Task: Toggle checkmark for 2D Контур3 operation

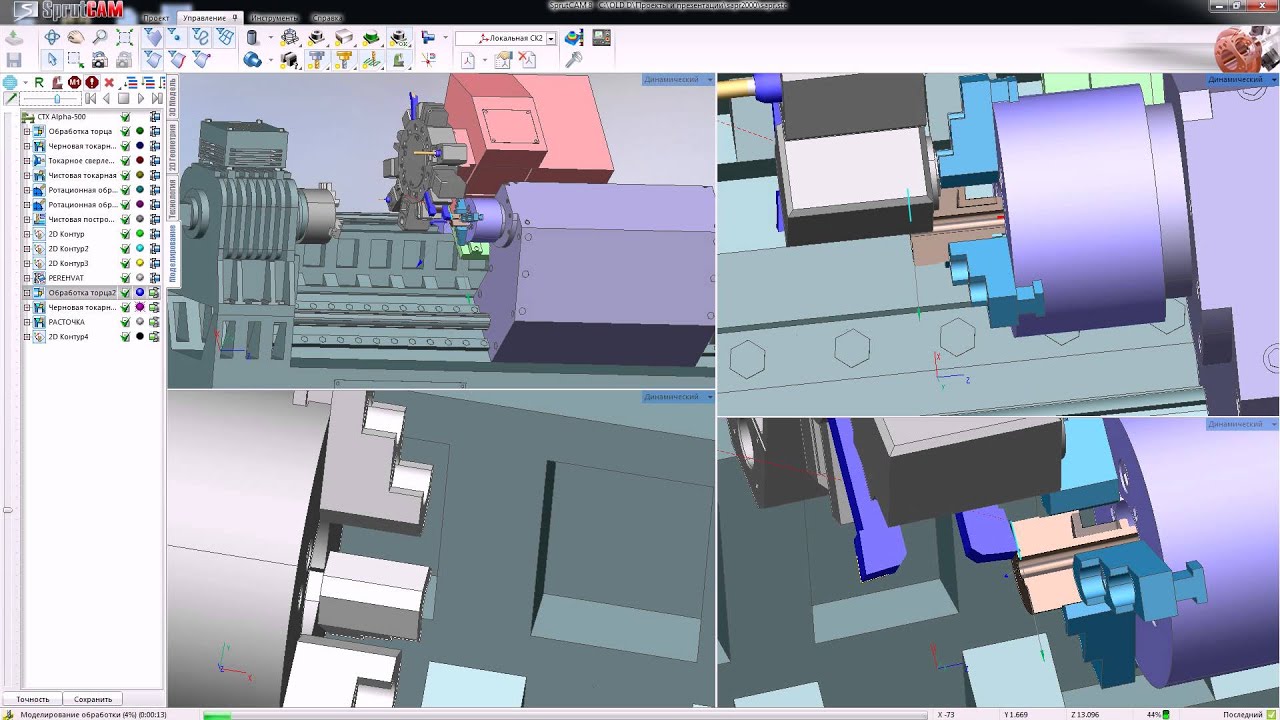Action: tap(126, 263)
